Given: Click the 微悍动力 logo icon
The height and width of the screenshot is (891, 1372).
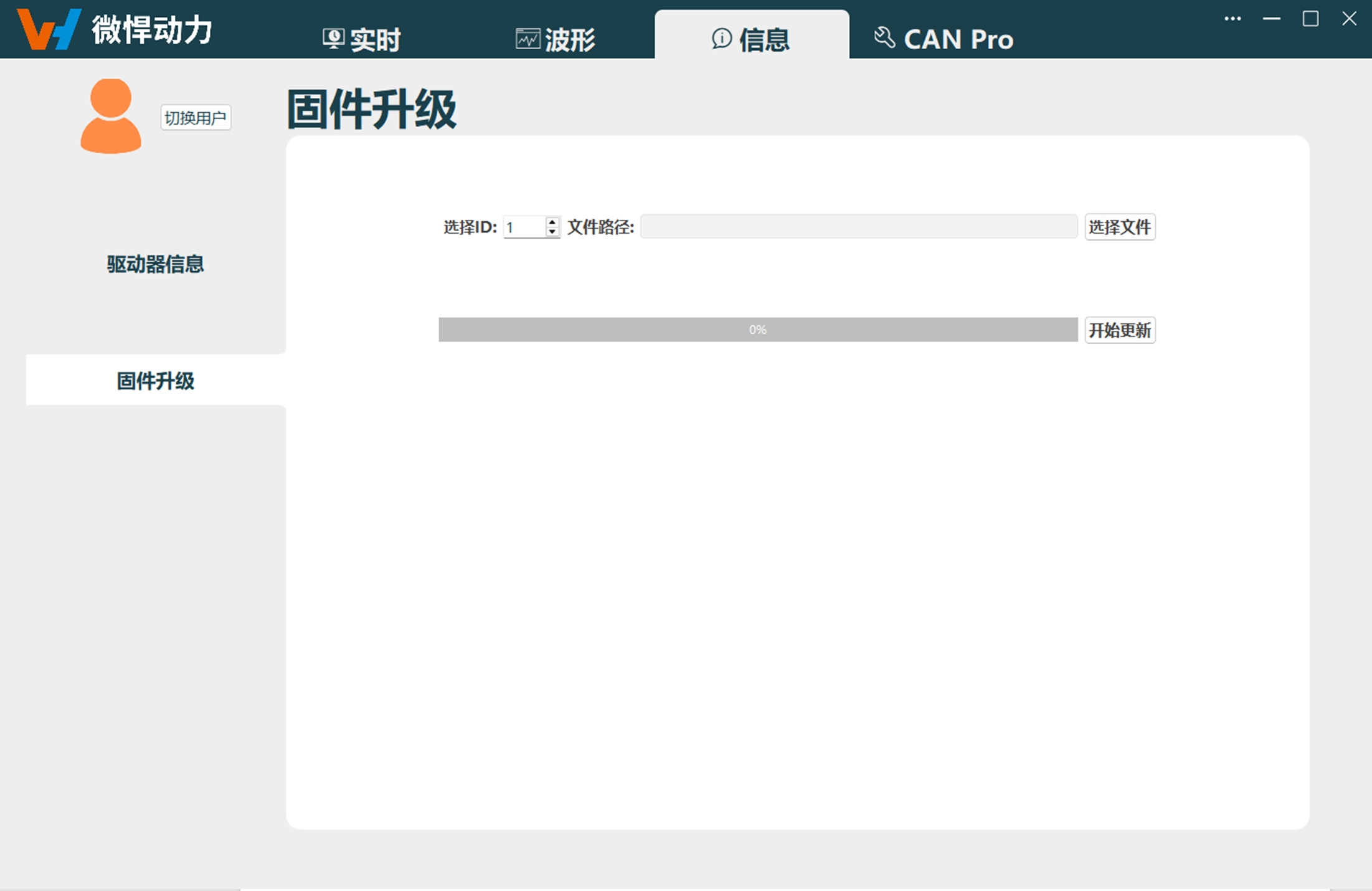Looking at the screenshot, I should point(48,29).
